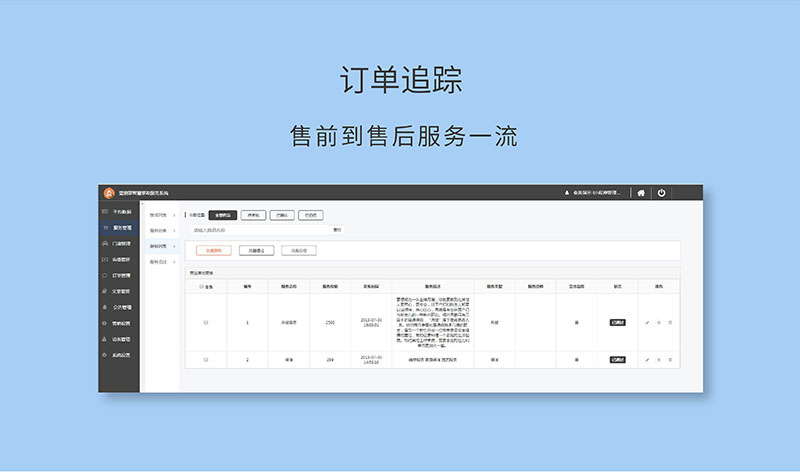Click the topmost sidebar item with list icon
The width and height of the screenshot is (800, 473).
118,212
